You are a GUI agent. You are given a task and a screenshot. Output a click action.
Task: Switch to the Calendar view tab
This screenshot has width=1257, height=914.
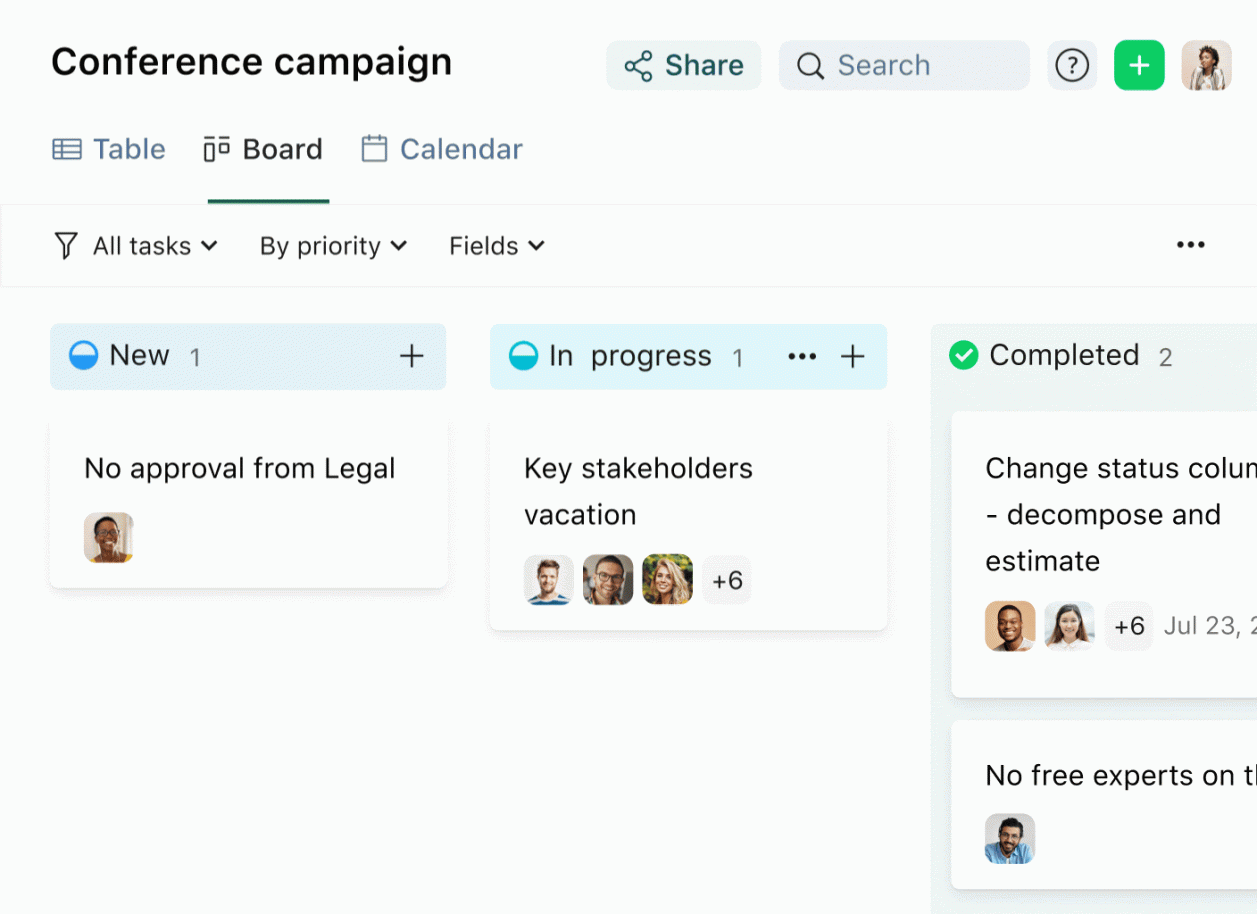click(442, 150)
